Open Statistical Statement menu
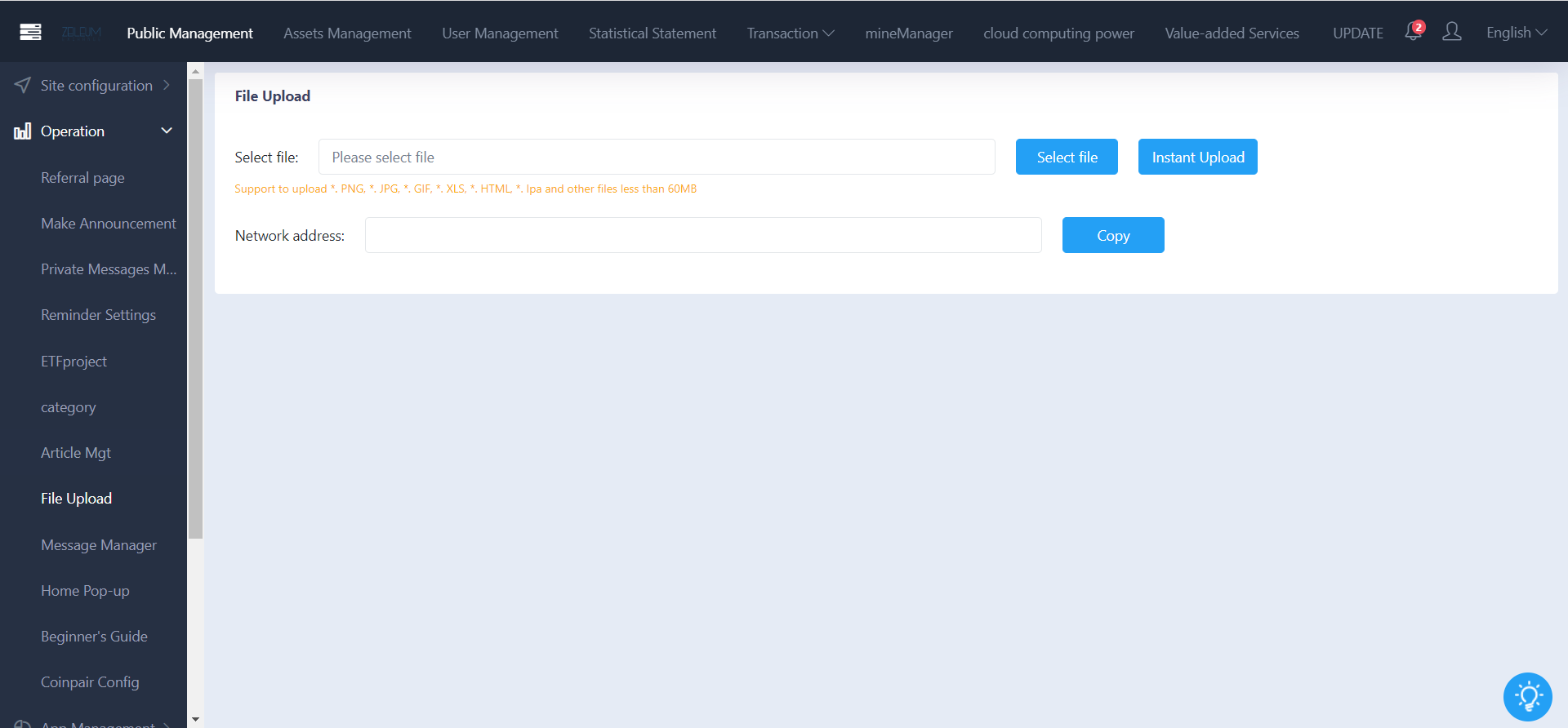Image resolution: width=1568 pixels, height=728 pixels. click(x=653, y=33)
